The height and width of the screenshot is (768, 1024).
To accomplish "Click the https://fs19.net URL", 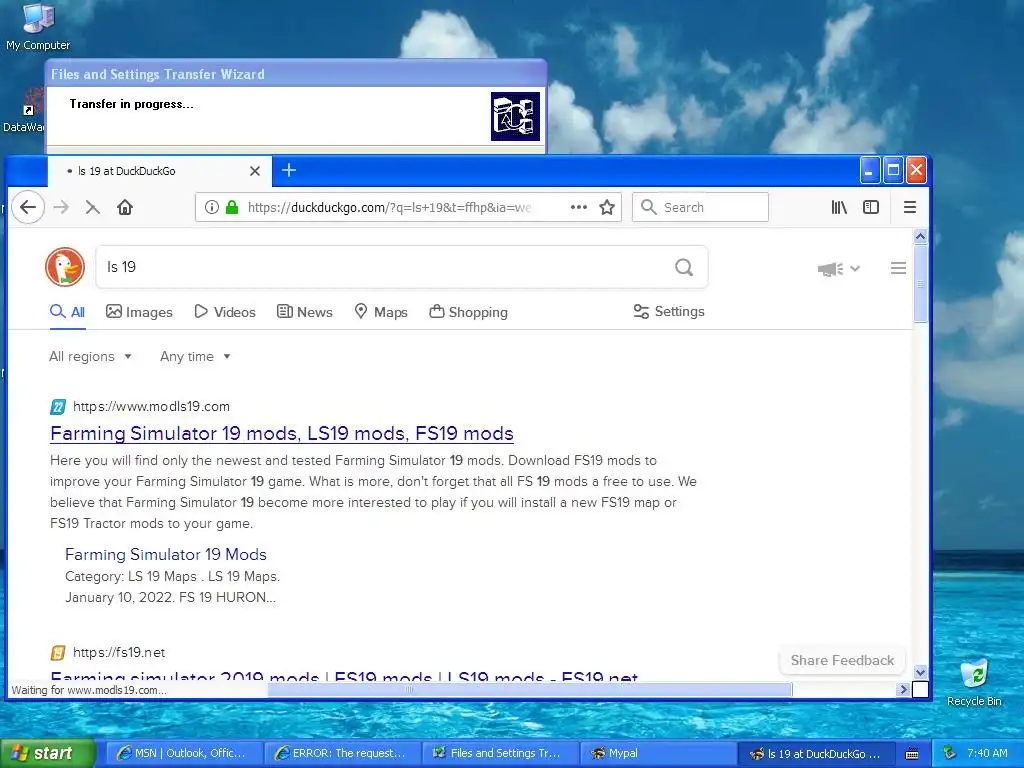I will coord(119,652).
